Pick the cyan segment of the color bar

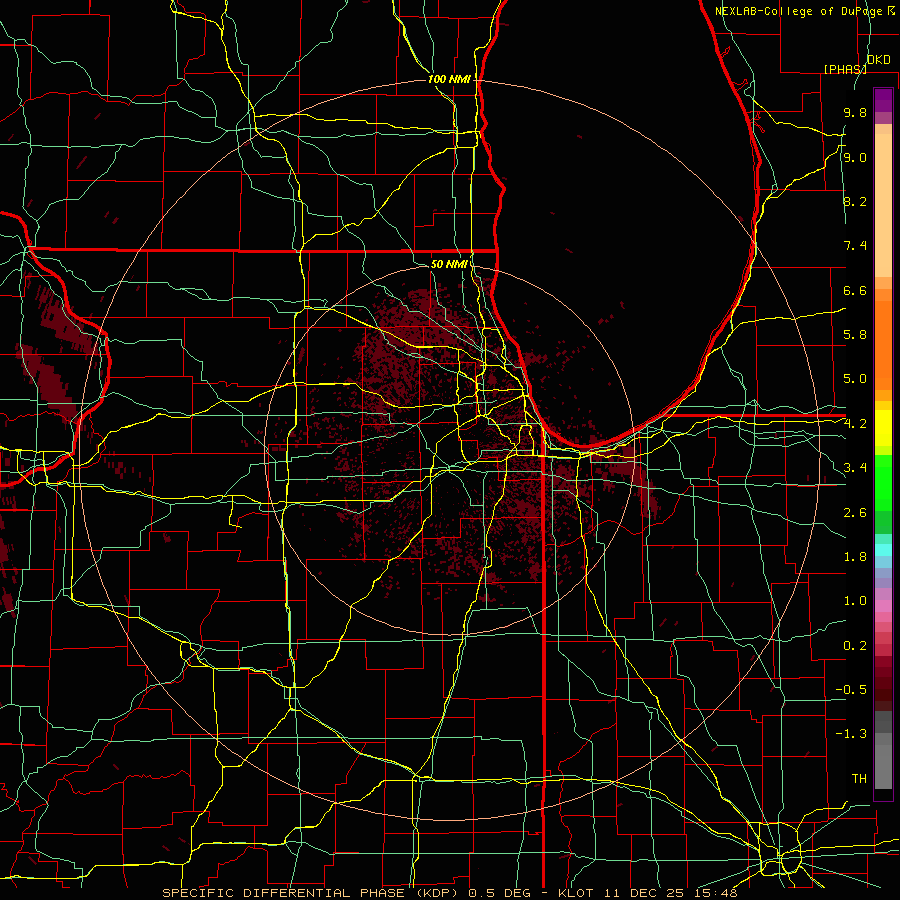coord(883,550)
